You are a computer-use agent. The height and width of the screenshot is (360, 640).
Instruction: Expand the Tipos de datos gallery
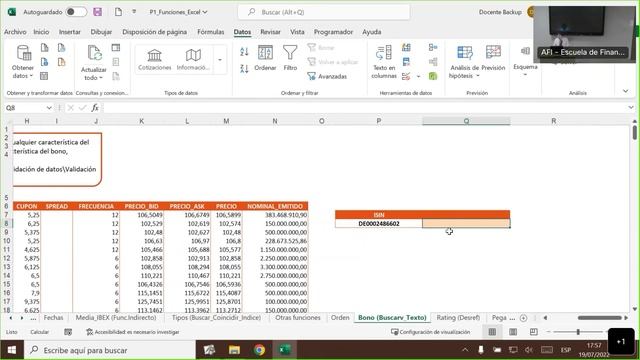pyautogui.click(x=220, y=60)
